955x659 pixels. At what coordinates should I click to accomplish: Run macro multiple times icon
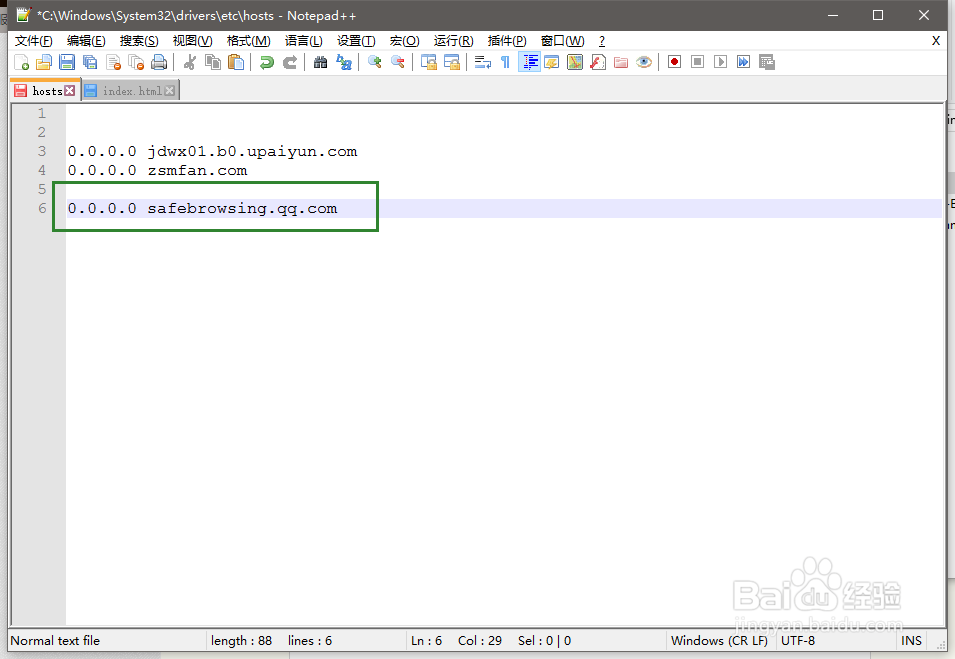(x=744, y=62)
